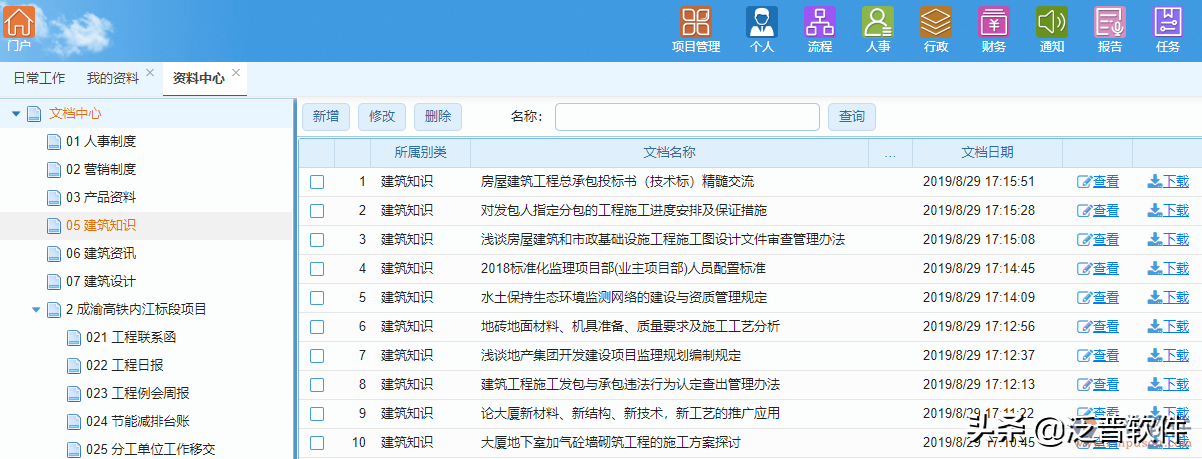
Task: Click document icon beside 文档中心 root
Action: pos(34,114)
